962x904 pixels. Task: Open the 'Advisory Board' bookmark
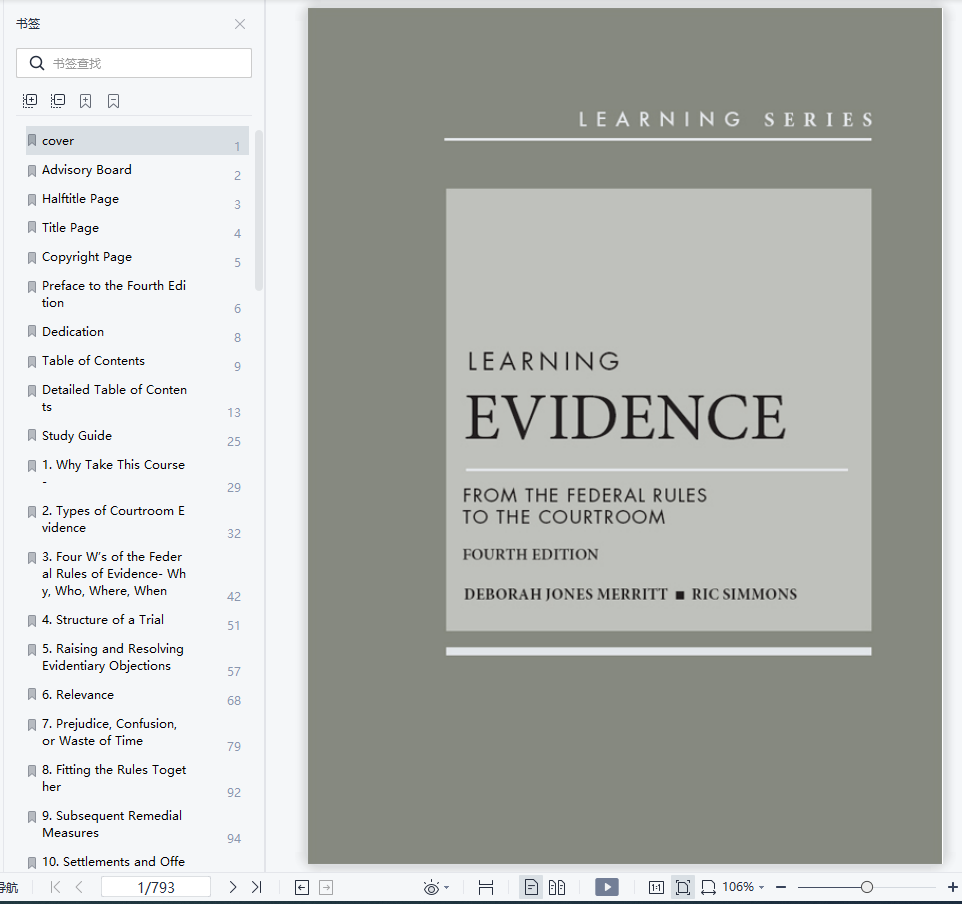pos(137,170)
